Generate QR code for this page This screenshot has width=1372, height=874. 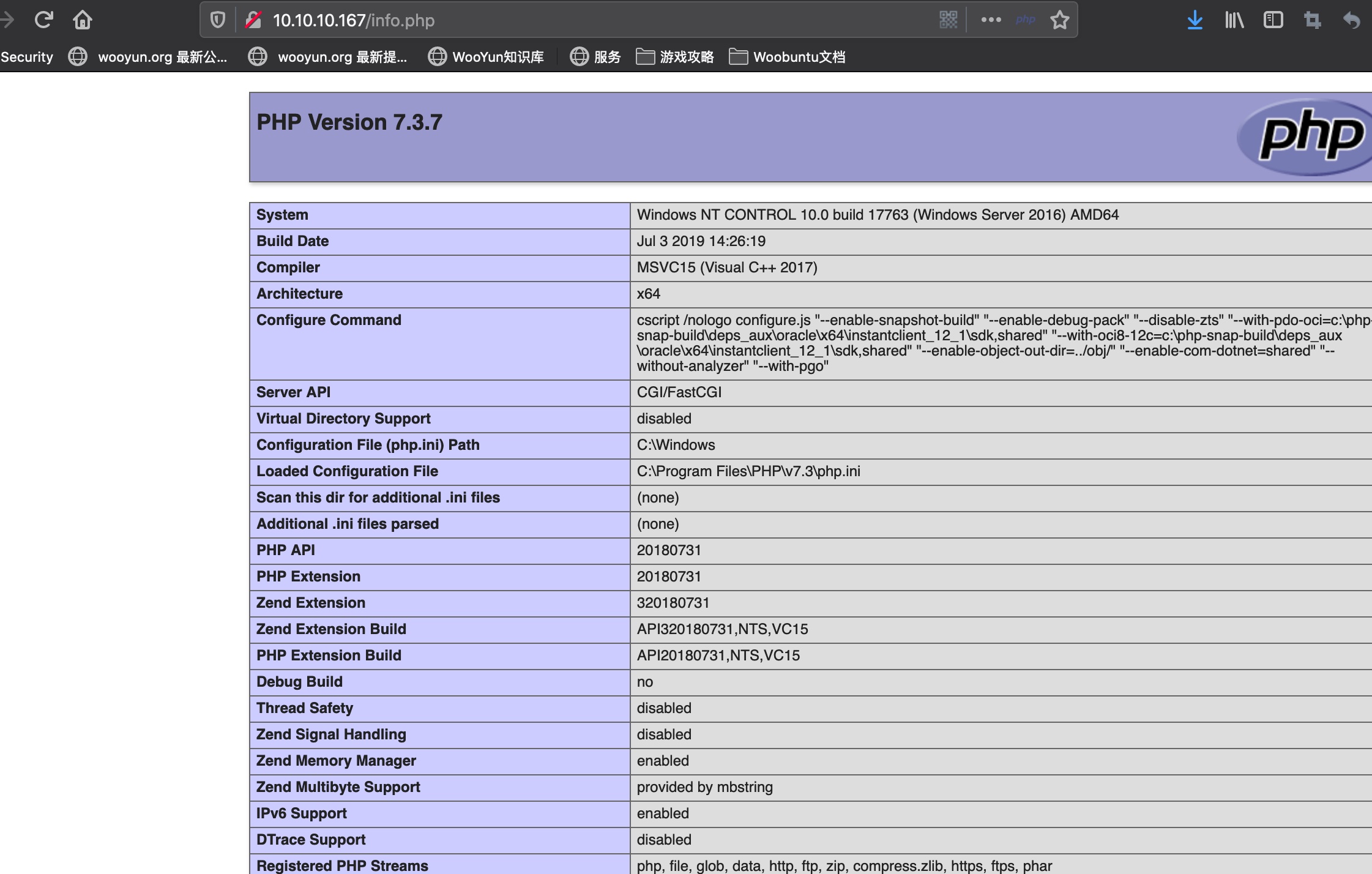pyautogui.click(x=948, y=20)
